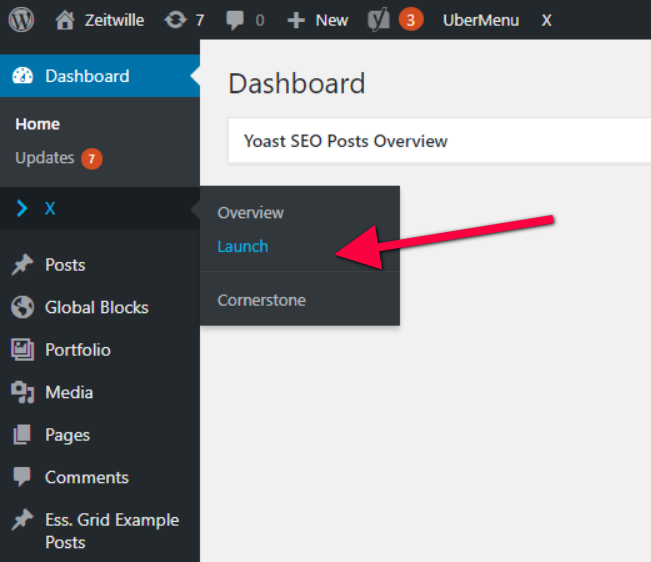Click the Posts pushpin icon in sidebar

click(22, 265)
